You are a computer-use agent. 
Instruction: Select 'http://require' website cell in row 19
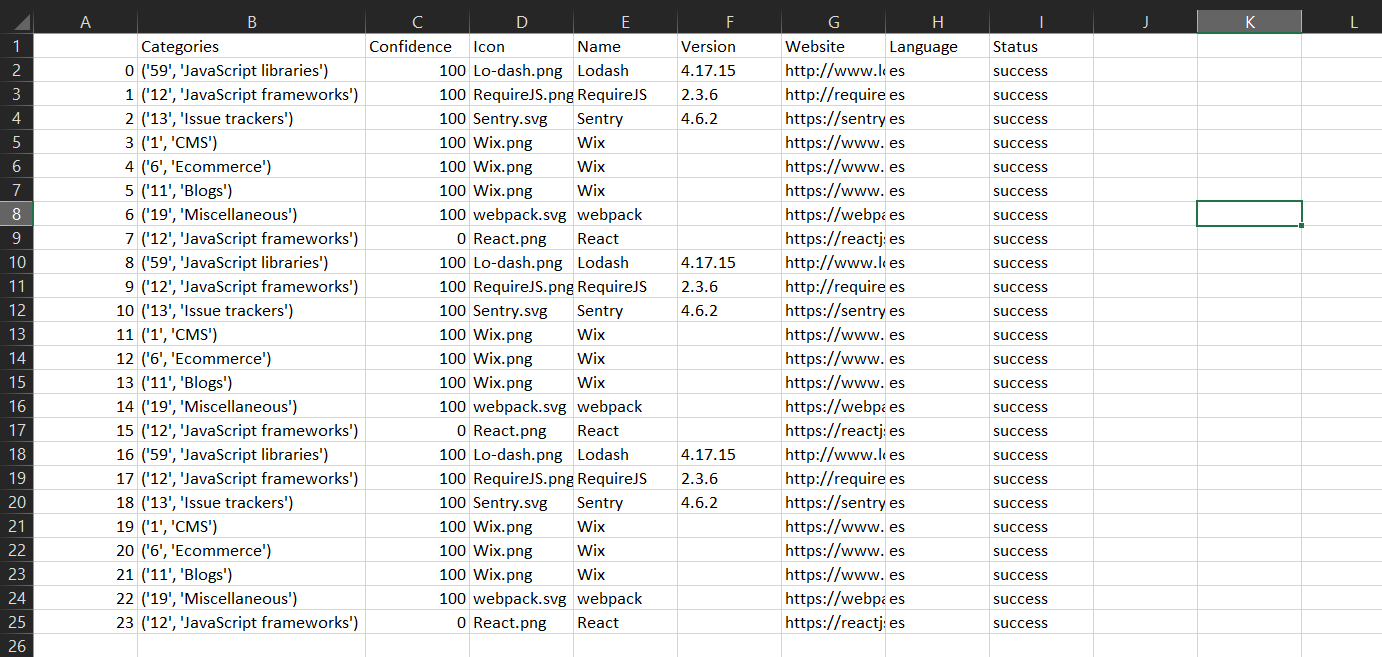833,478
